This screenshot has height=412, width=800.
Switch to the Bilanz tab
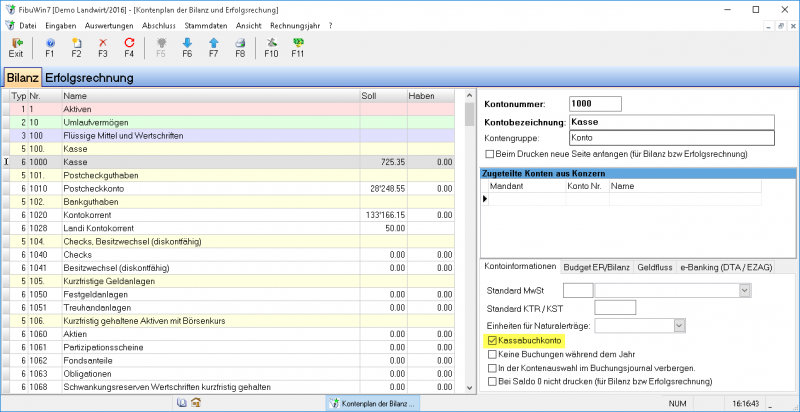click(22, 78)
